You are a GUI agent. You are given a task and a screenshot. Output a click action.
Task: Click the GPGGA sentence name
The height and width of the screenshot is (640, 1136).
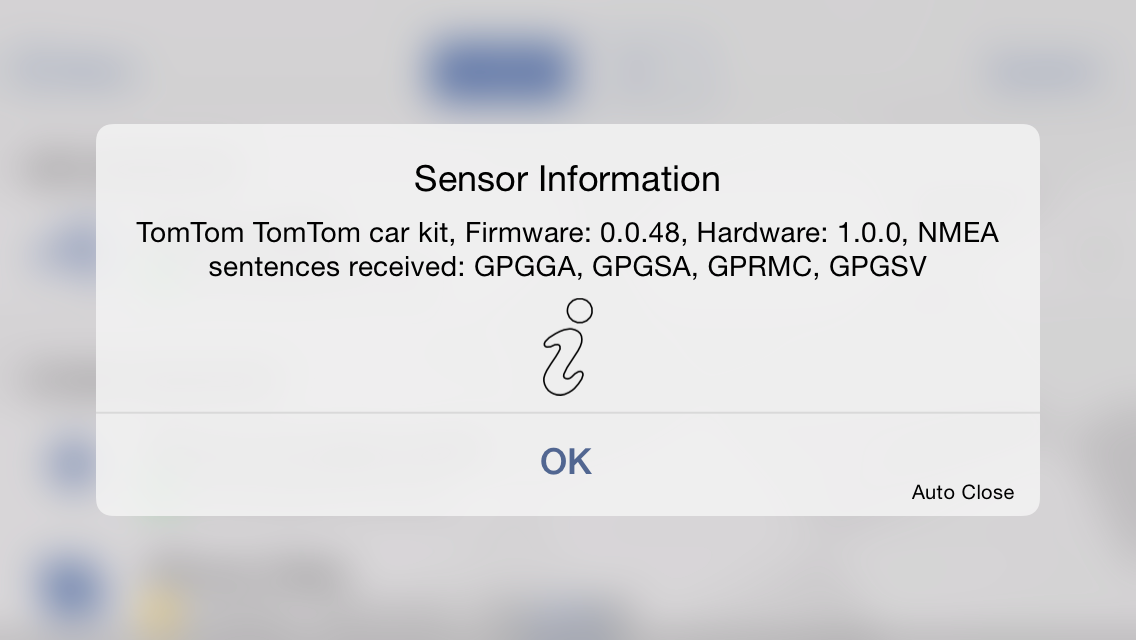525,267
